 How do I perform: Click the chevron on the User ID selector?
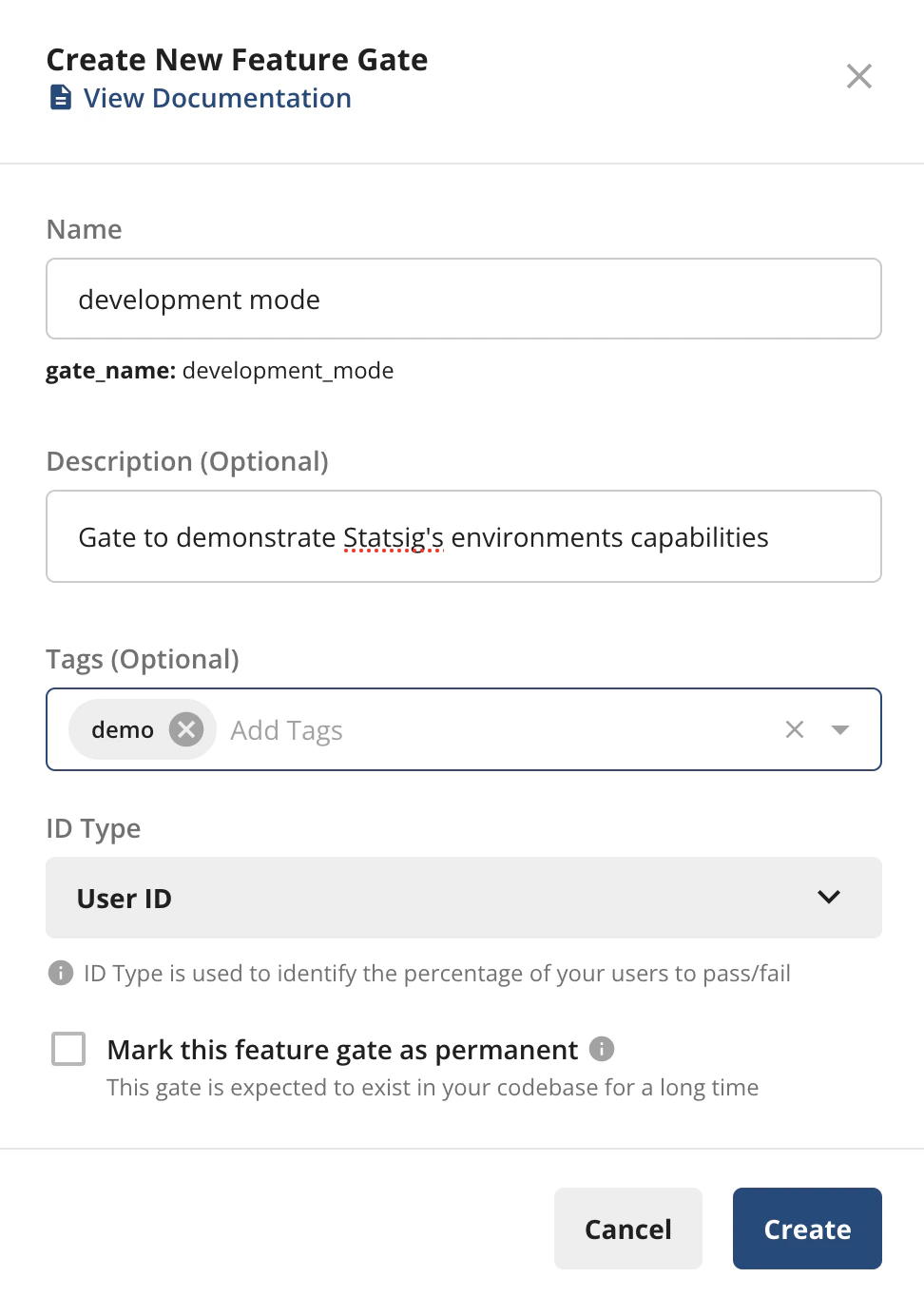[828, 897]
